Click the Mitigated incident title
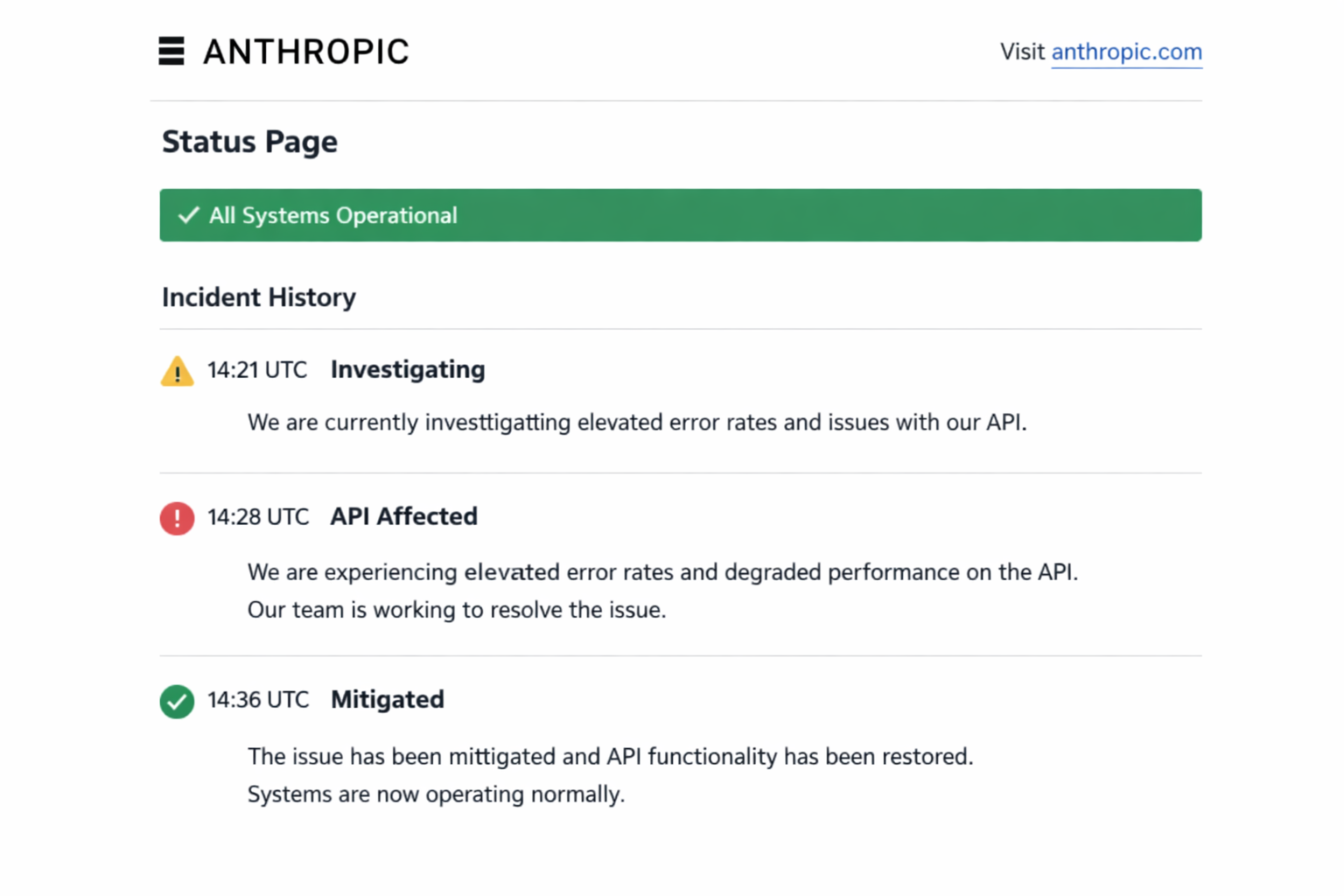The image size is (1344, 896). tap(388, 700)
